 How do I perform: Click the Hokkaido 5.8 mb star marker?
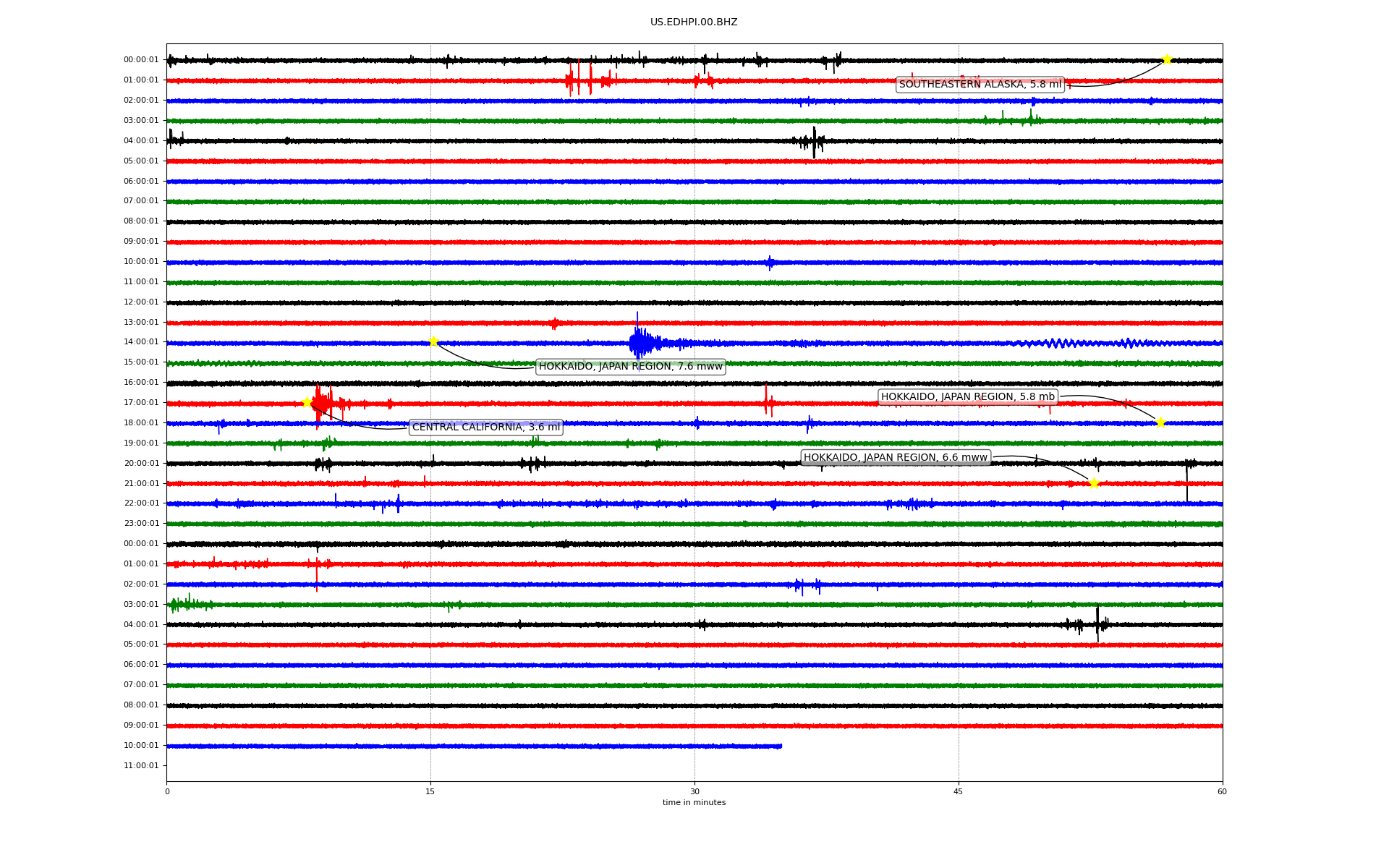1160,422
